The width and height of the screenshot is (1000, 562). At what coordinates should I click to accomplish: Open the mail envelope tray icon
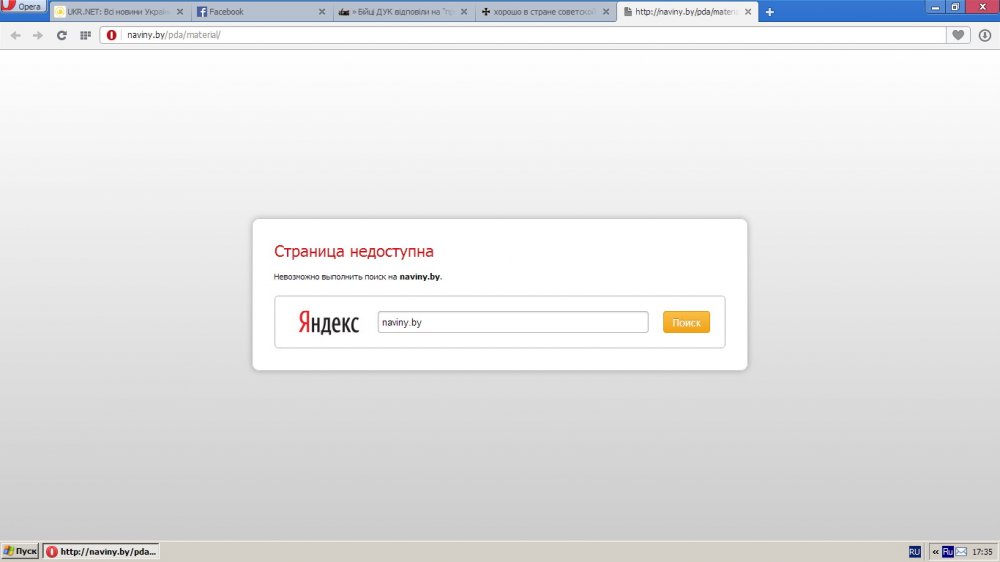(961, 552)
